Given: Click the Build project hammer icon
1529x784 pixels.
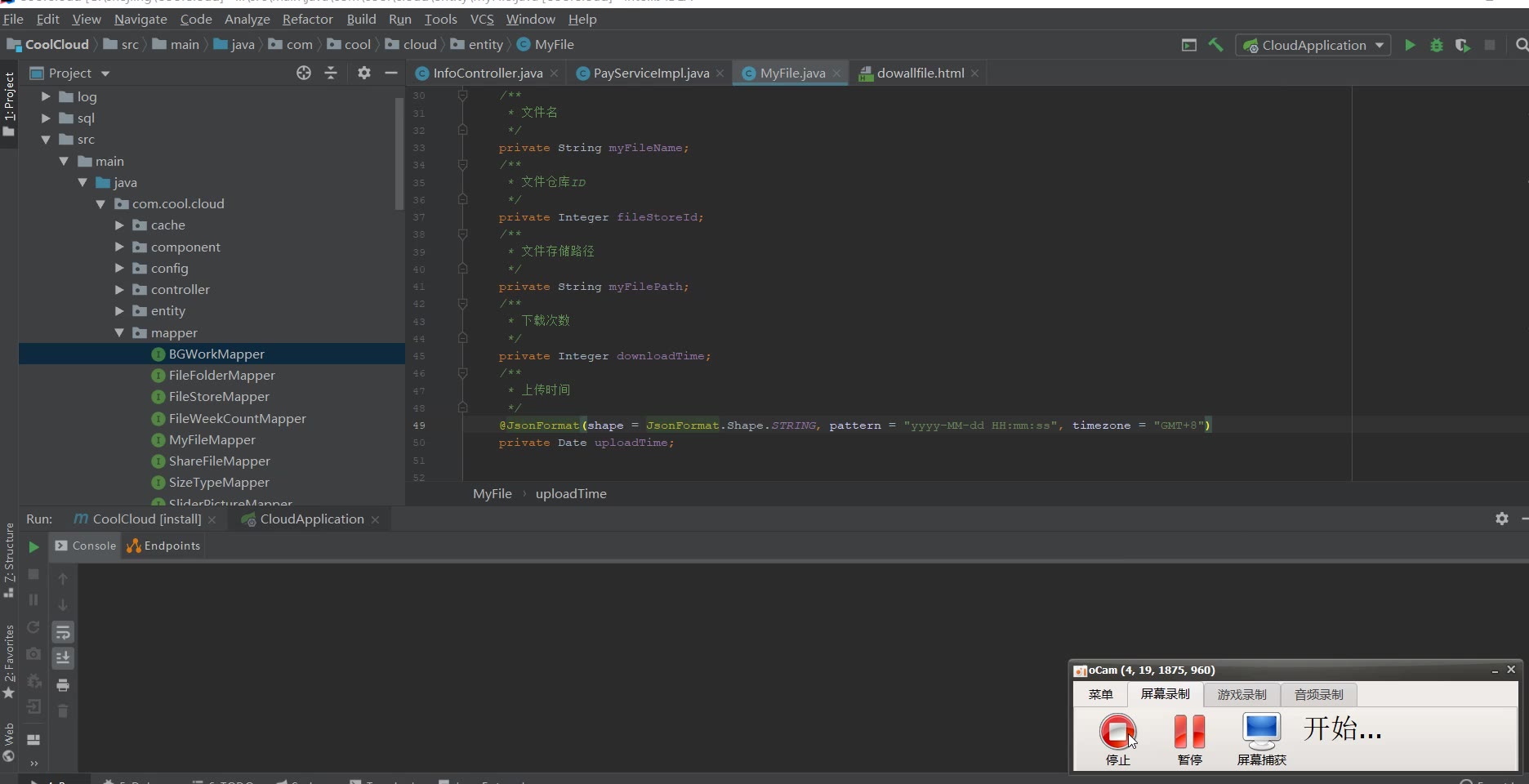Looking at the screenshot, I should tap(1215, 46).
